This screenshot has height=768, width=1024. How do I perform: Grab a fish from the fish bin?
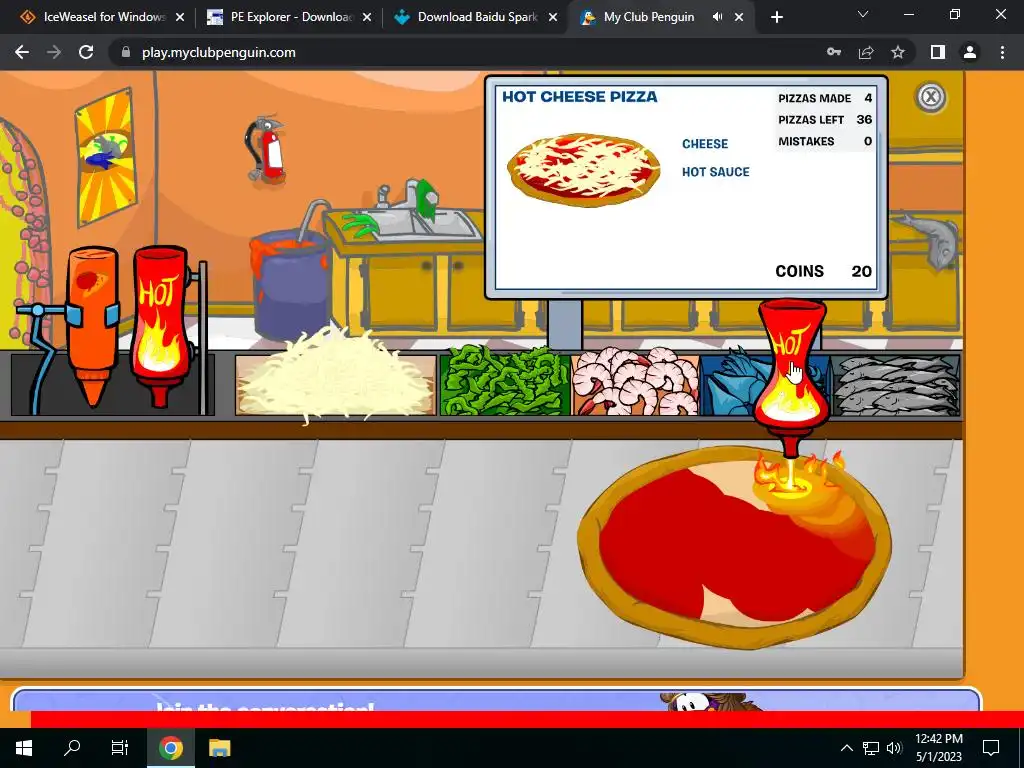896,385
